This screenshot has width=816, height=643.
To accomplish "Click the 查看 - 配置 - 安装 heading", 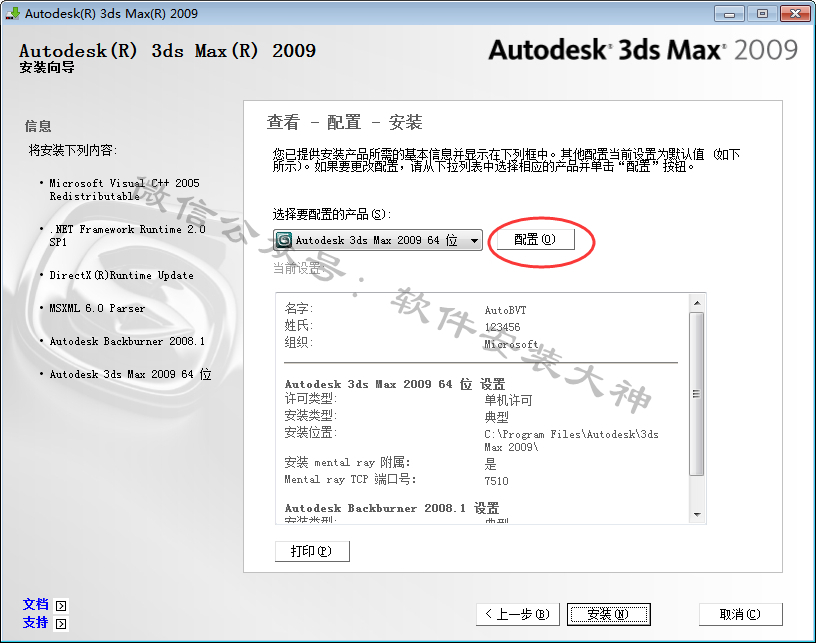I will pyautogui.click(x=345, y=122).
